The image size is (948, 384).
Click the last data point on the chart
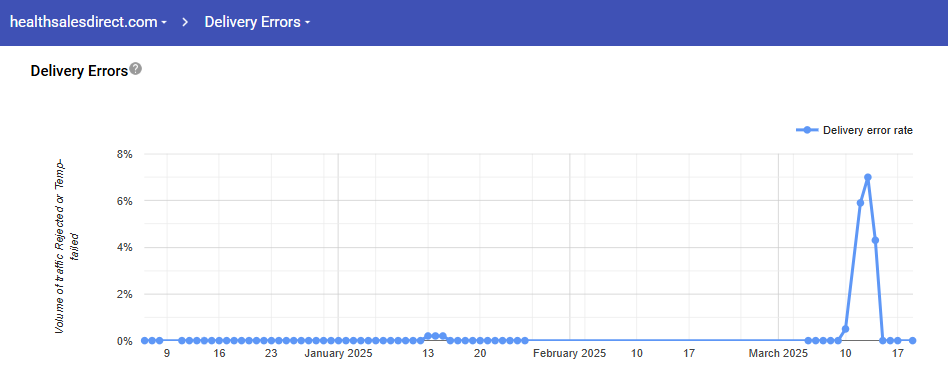(912, 340)
